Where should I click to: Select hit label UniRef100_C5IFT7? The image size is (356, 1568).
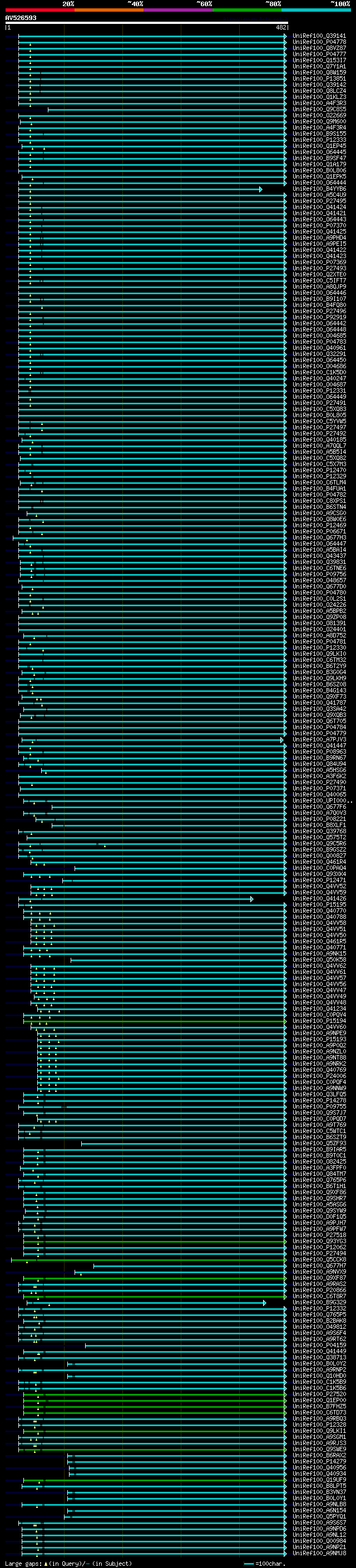click(319, 280)
